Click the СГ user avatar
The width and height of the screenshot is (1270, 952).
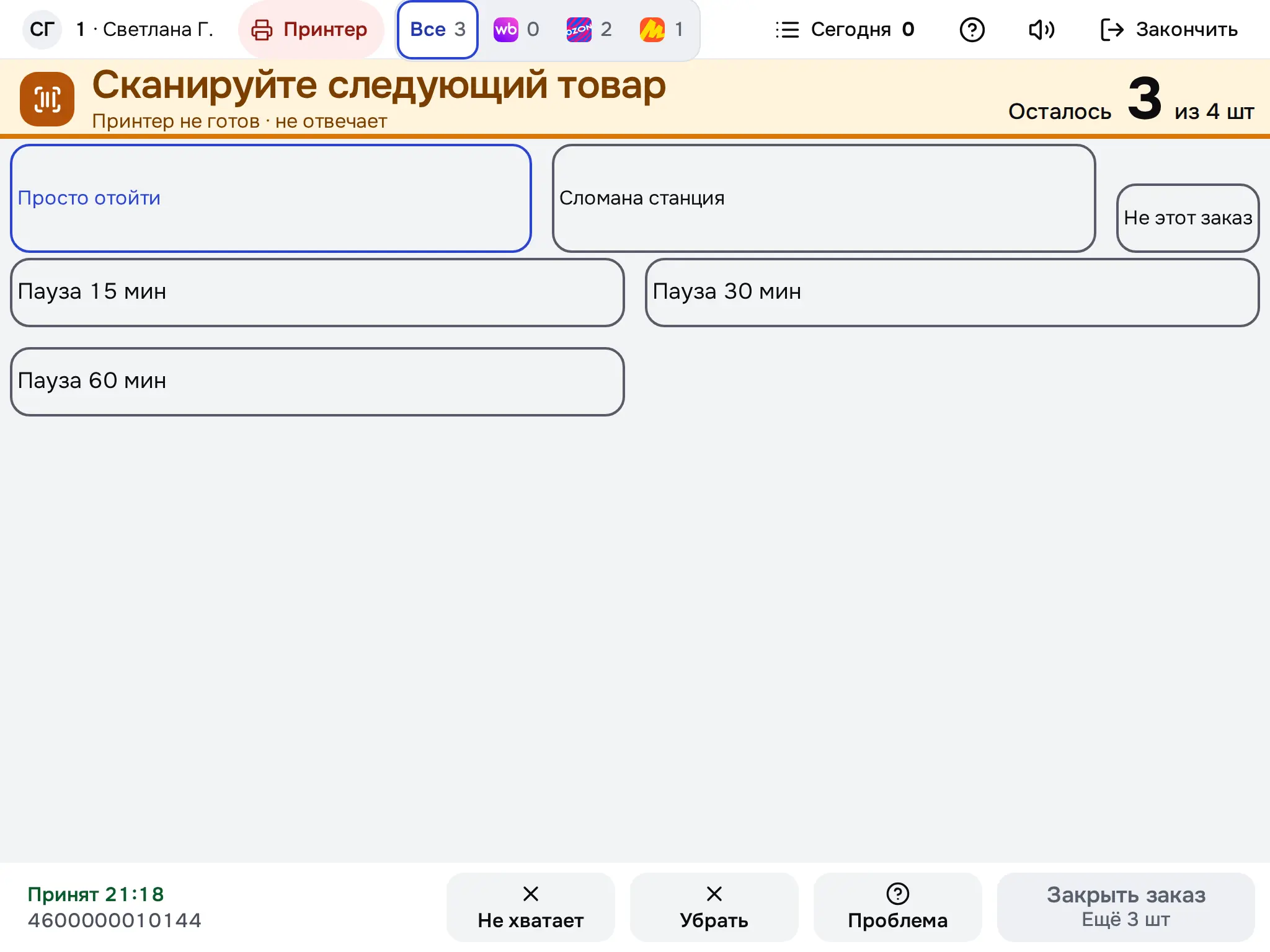pos(42,29)
